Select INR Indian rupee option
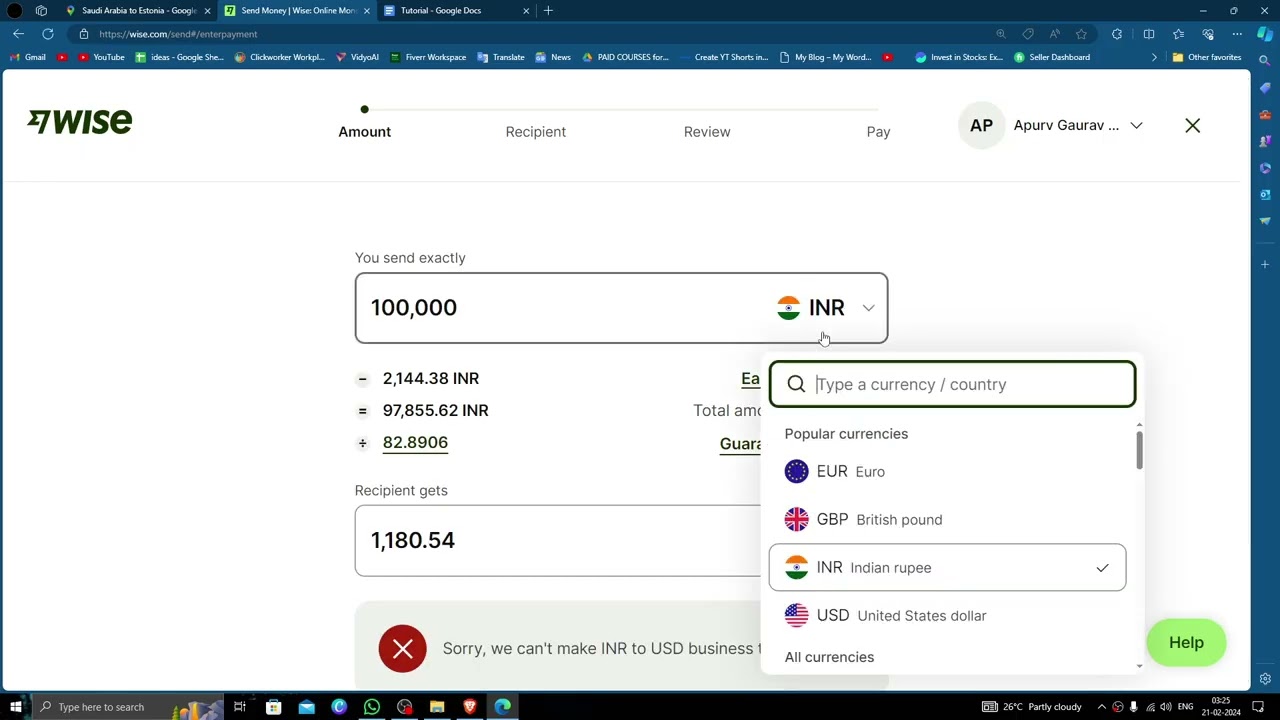 click(947, 567)
